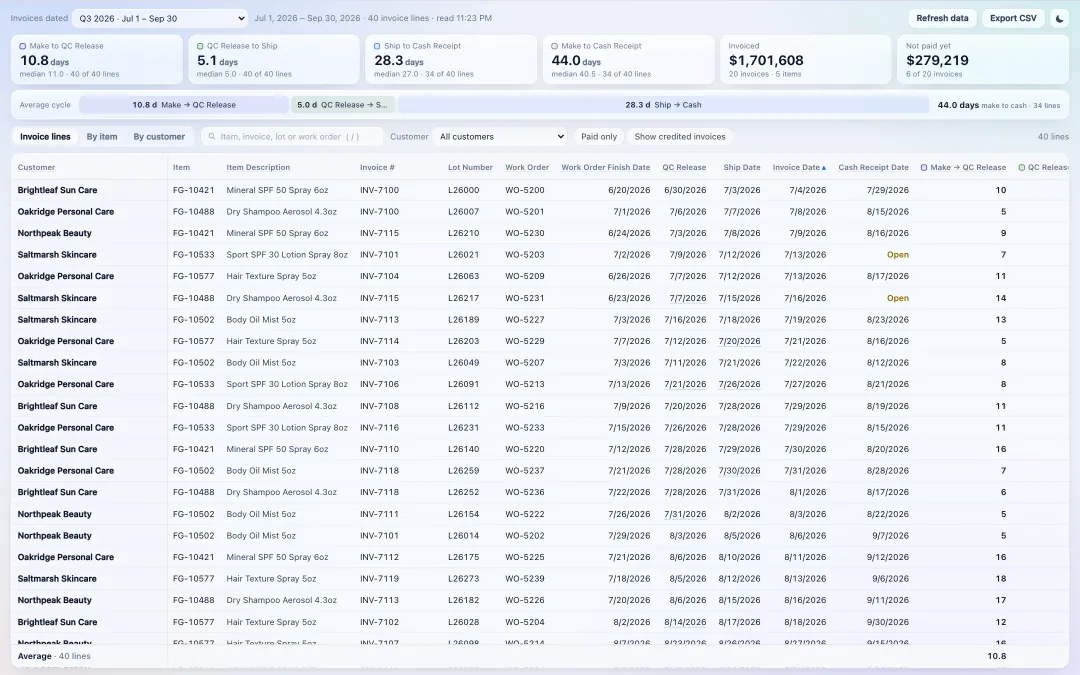Click invoice number INV-7119
The width and height of the screenshot is (1080, 675).
point(380,579)
